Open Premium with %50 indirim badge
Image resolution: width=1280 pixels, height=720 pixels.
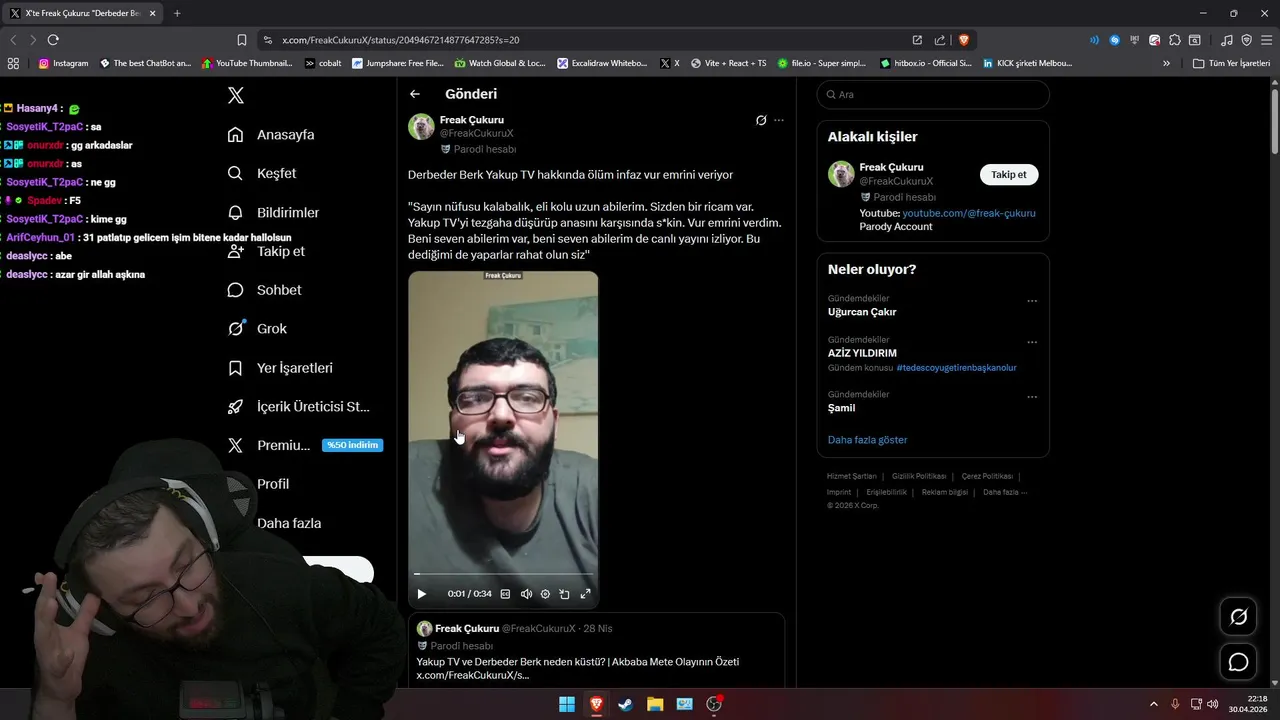click(x=305, y=445)
